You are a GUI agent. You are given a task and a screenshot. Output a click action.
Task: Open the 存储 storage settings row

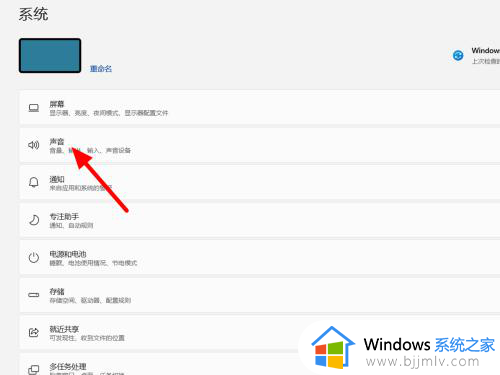(x=260, y=295)
